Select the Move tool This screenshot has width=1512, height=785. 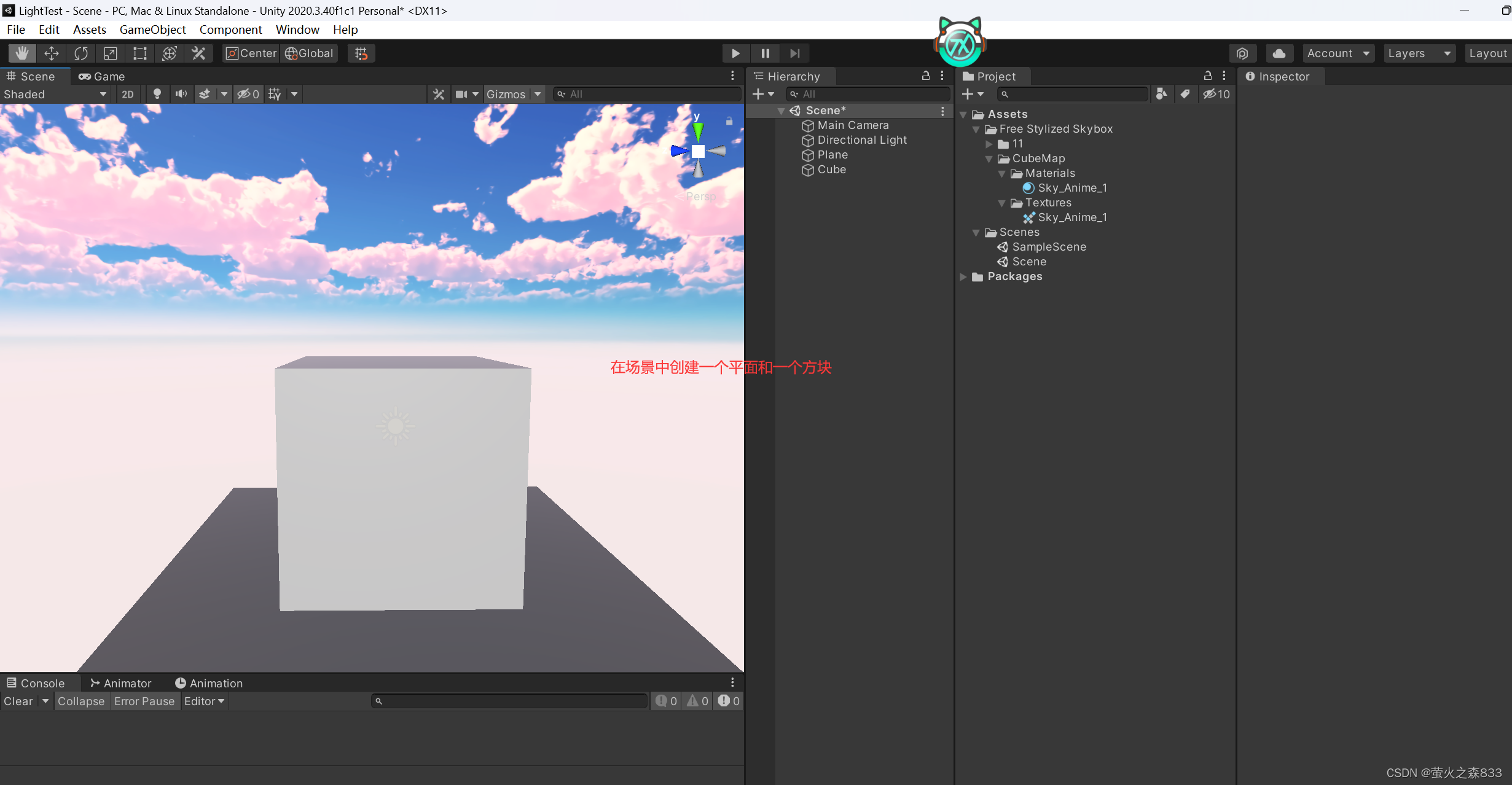click(x=52, y=53)
